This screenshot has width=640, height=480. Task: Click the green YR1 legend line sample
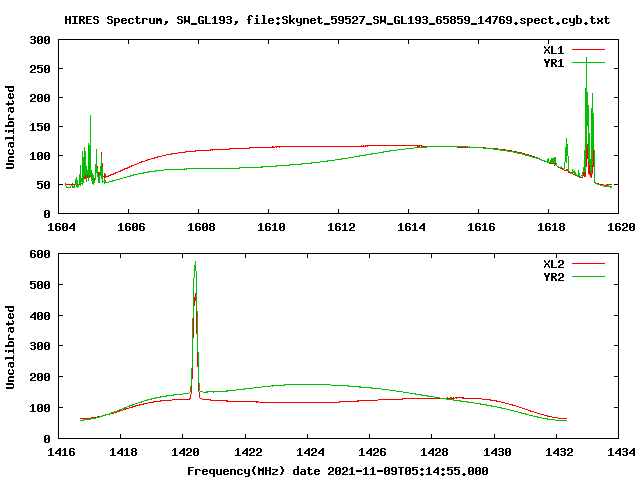588,63
